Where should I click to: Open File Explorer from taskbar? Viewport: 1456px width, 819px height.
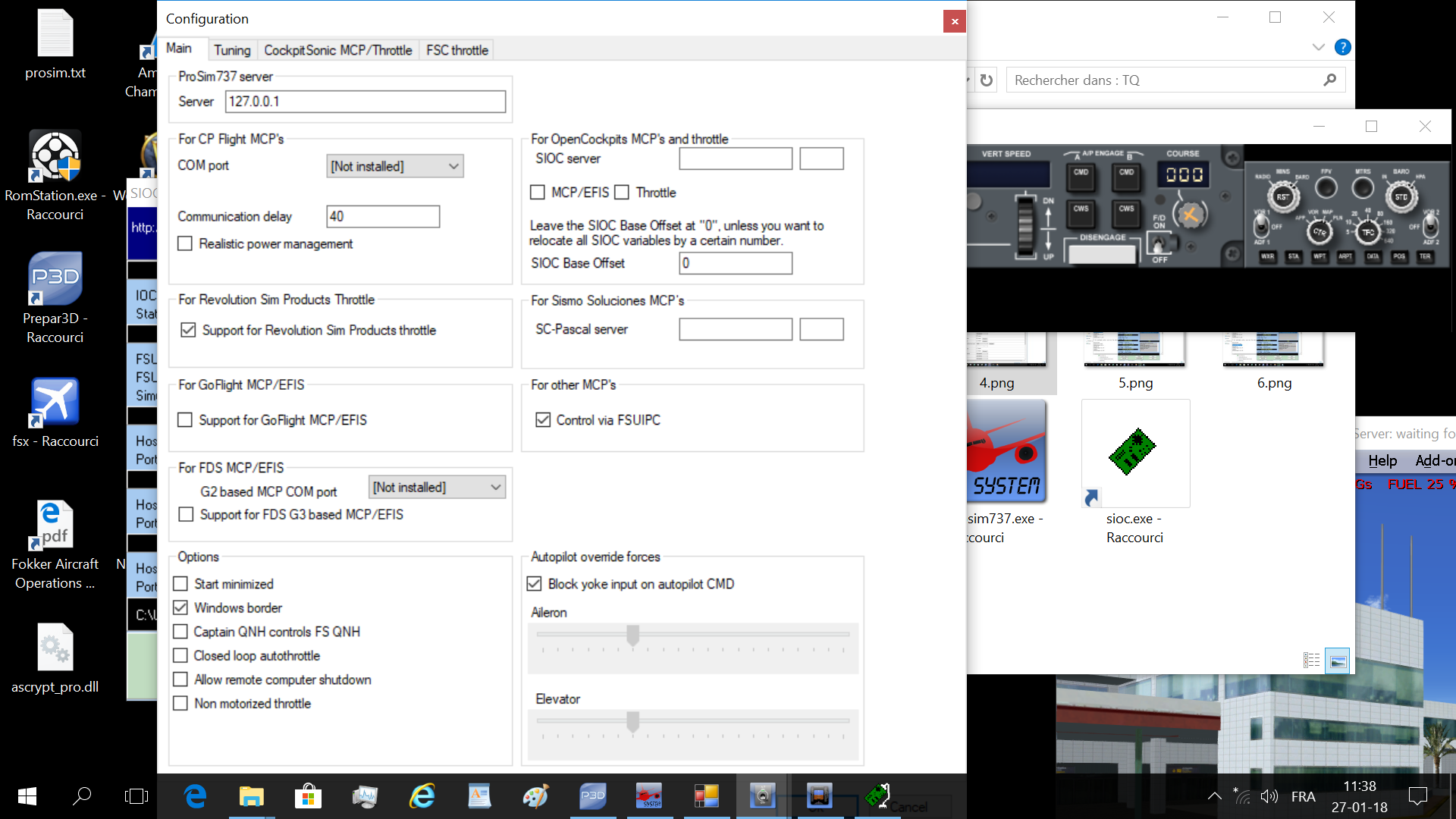251,796
